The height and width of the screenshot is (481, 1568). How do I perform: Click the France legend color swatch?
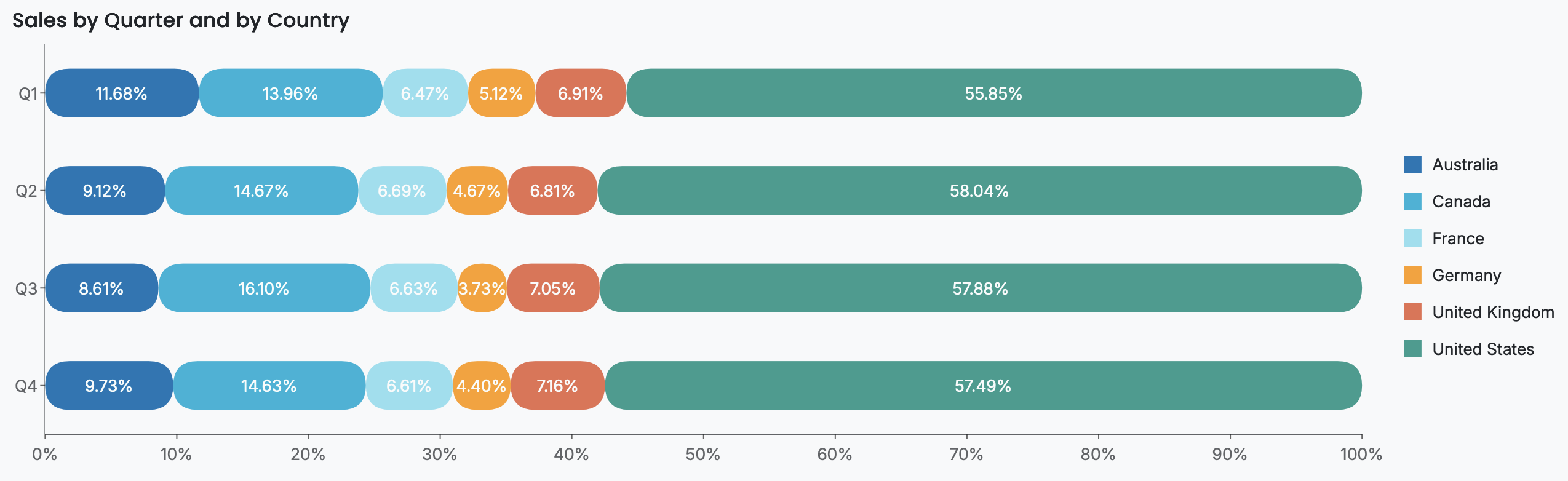[x=1413, y=239]
